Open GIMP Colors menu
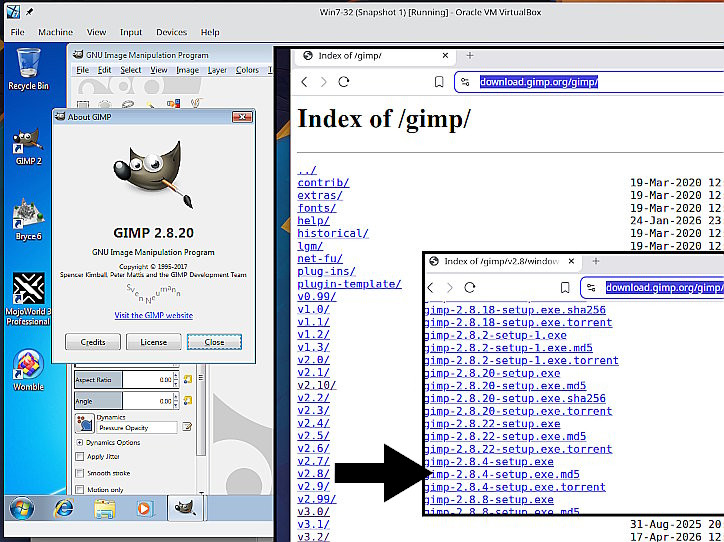The height and width of the screenshot is (542, 724). point(247,70)
